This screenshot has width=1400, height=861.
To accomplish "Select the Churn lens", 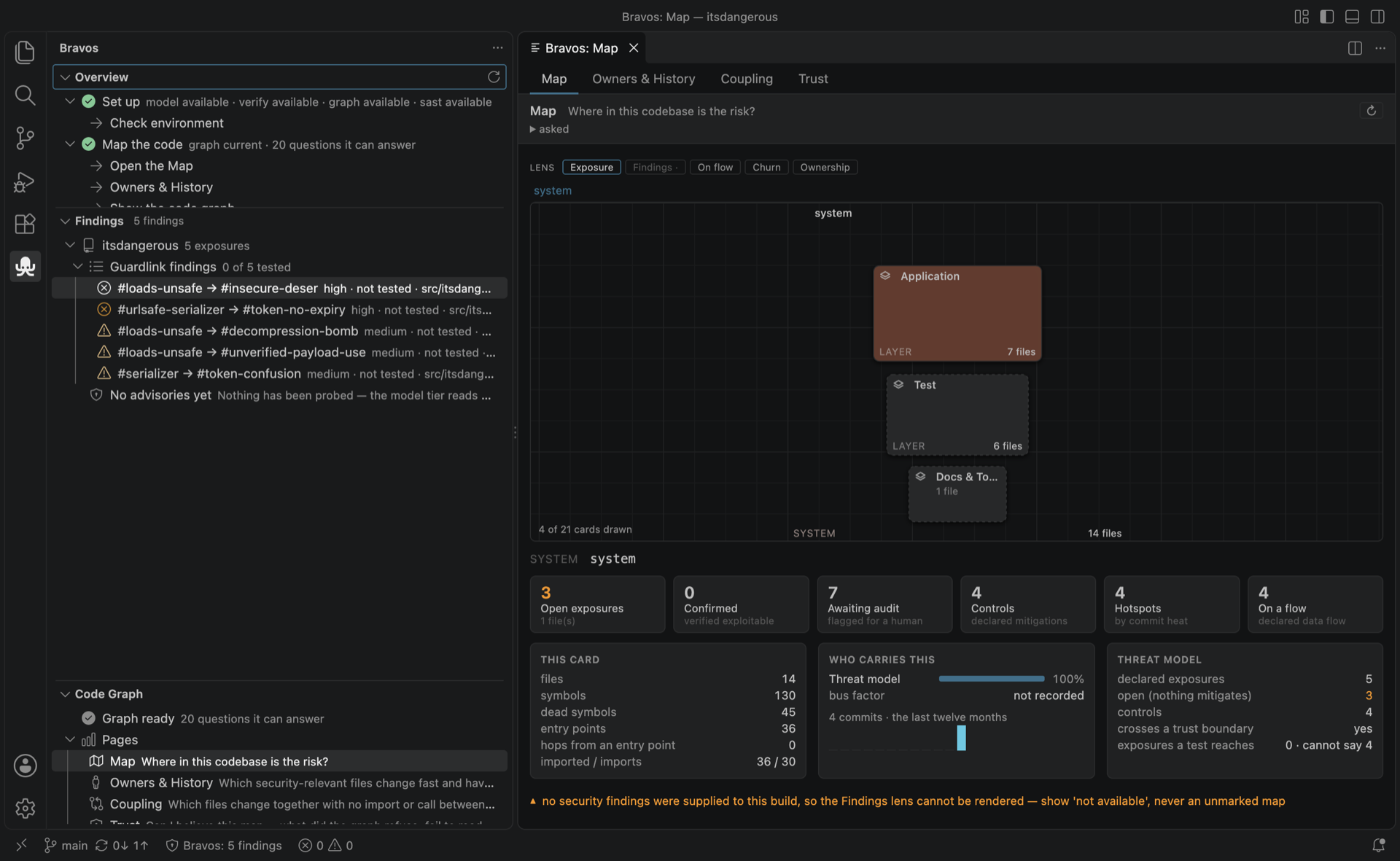I will (x=766, y=167).
